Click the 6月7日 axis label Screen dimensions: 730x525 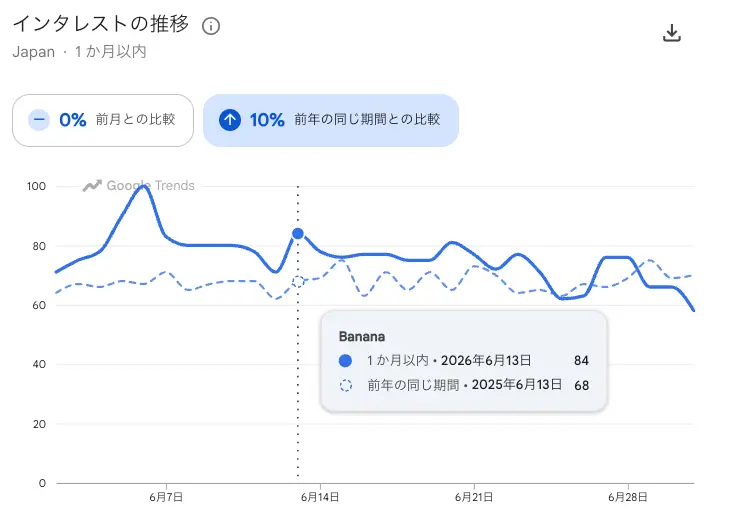tap(166, 497)
